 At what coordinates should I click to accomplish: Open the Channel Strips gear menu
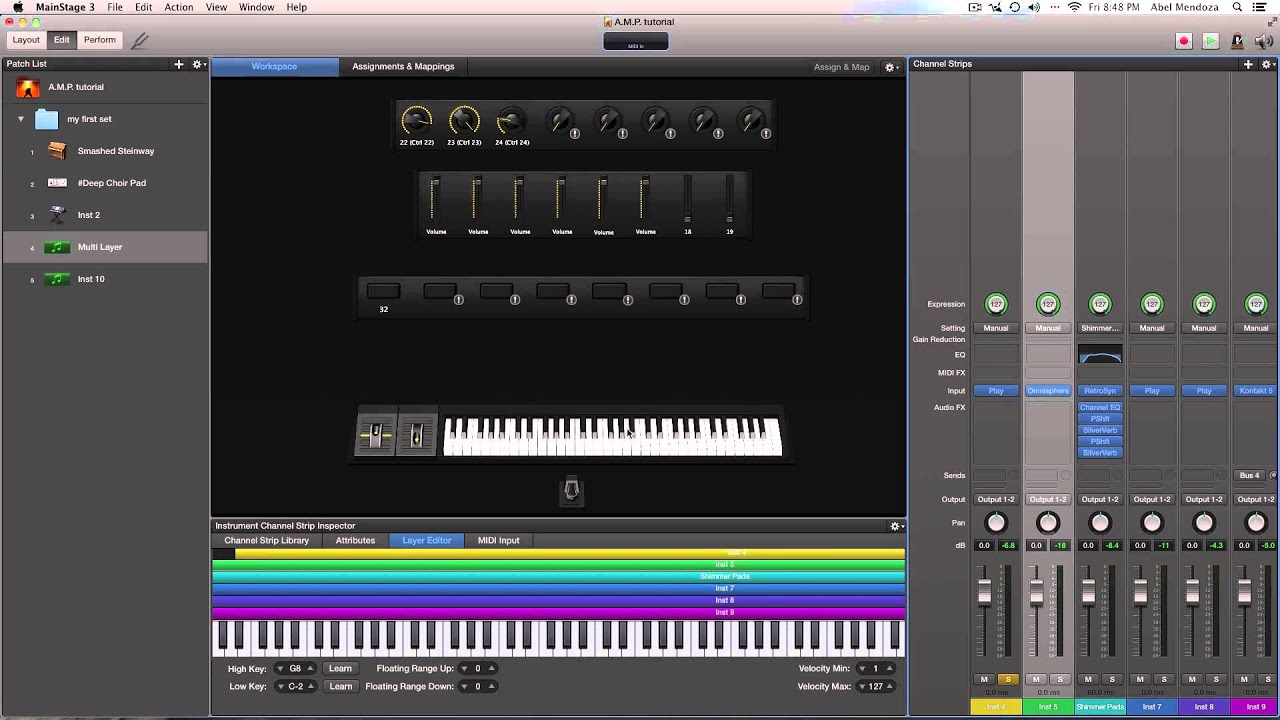1267,64
